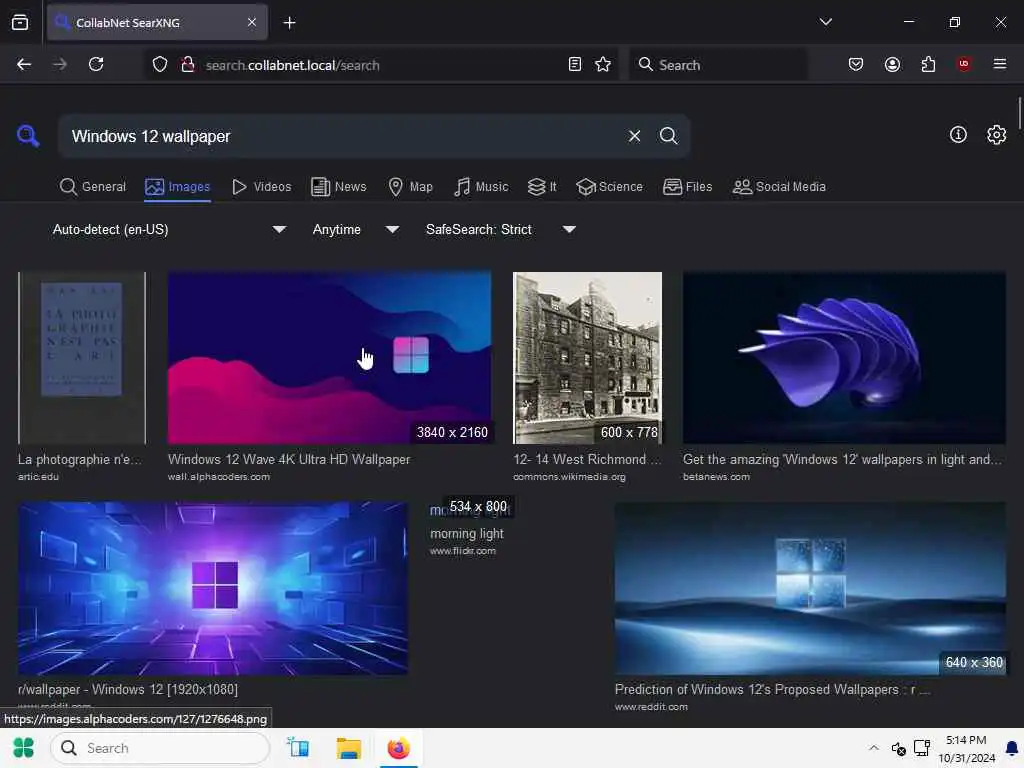The height and width of the screenshot is (768, 1024).
Task: Click in the Windows 12 wallpaper search field
Action: tap(340, 136)
